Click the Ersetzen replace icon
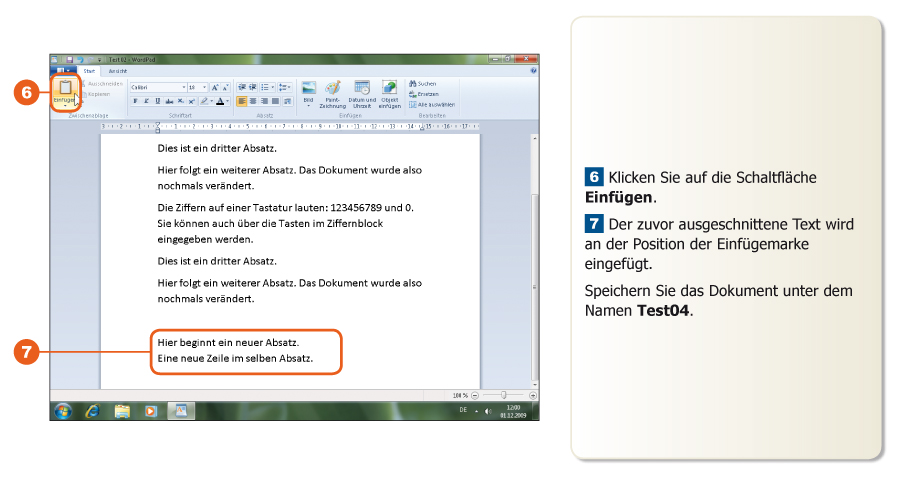This screenshot has width=900, height=480. click(x=423, y=94)
